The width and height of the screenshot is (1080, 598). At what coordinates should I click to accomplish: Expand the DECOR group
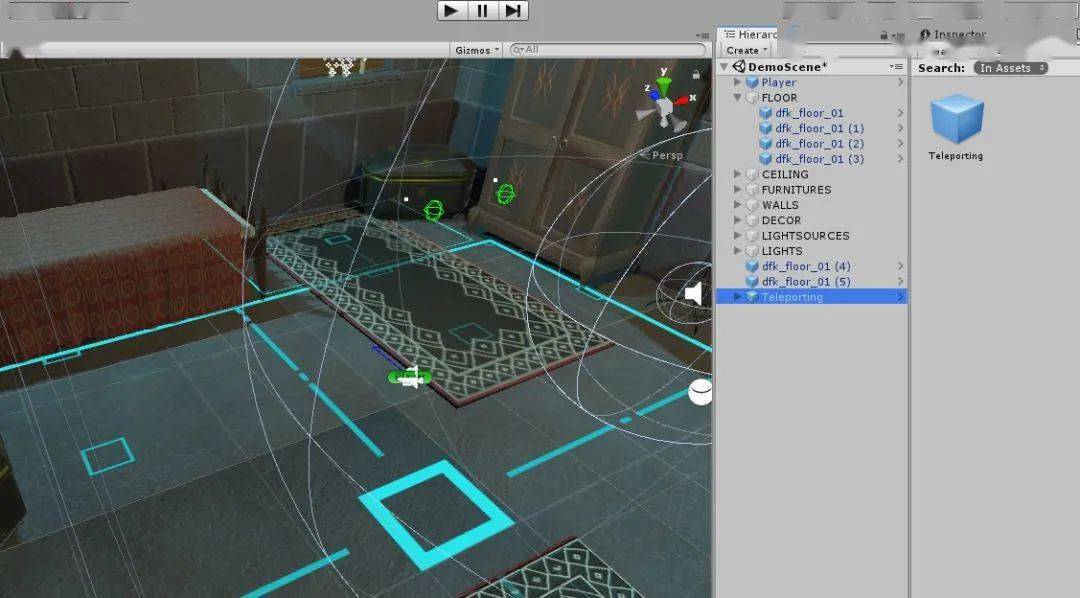point(738,220)
